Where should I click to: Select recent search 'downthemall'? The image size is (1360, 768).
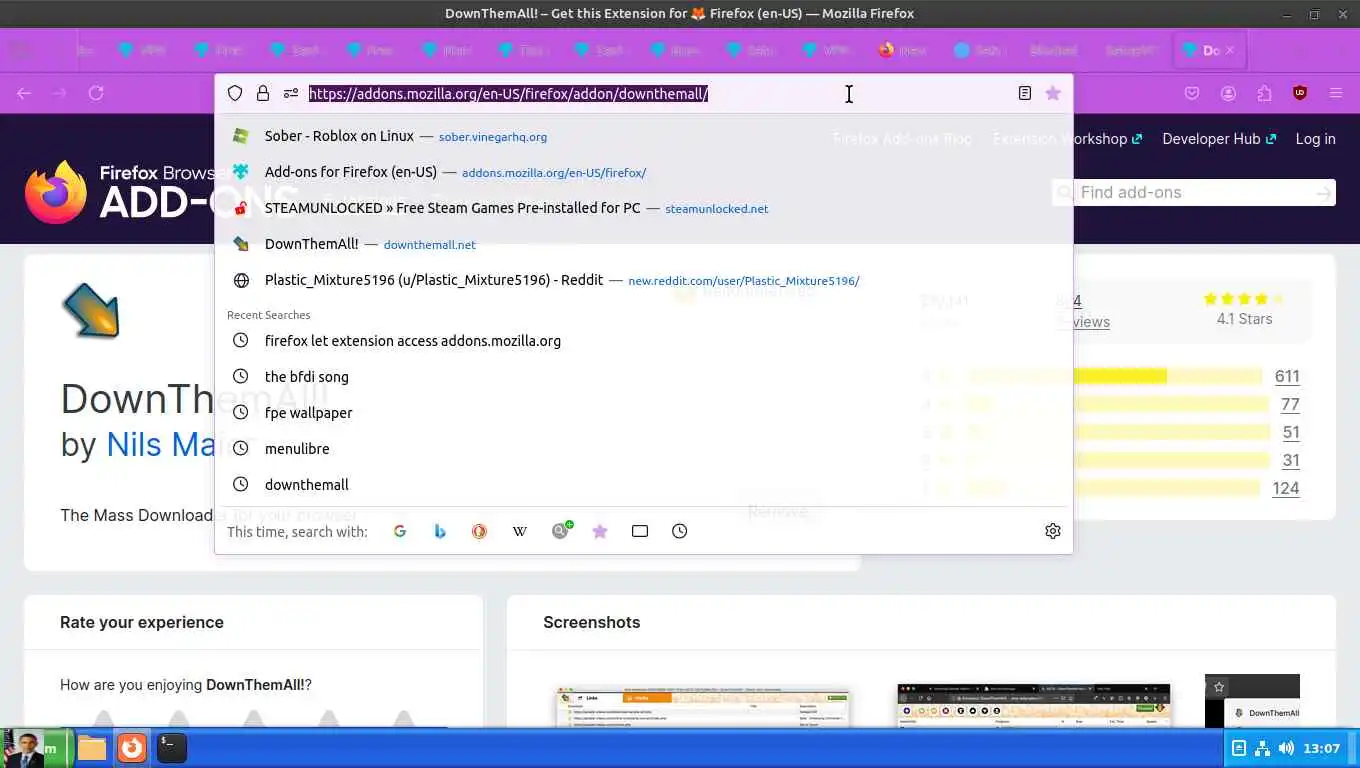(x=644, y=485)
